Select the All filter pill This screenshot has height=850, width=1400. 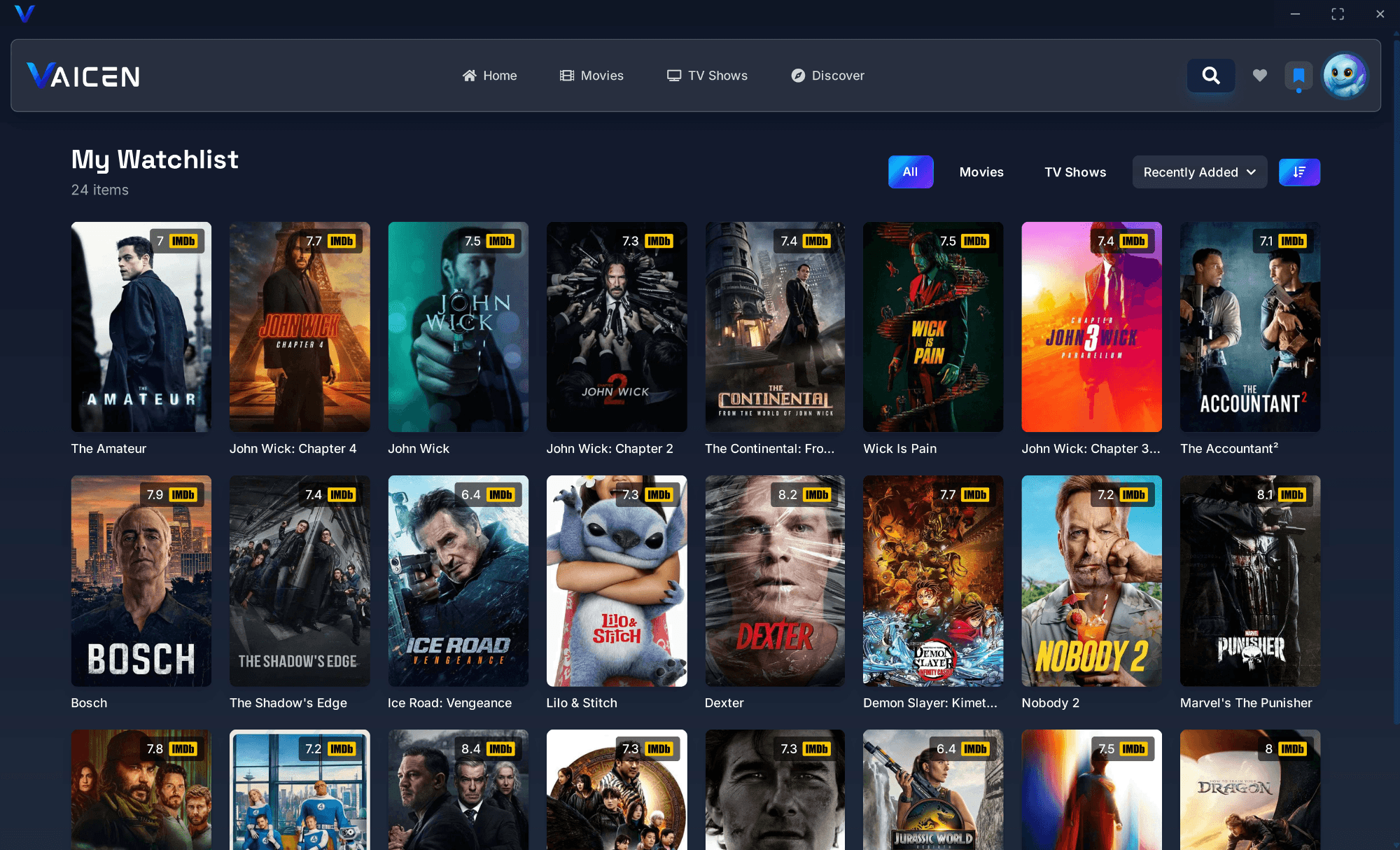910,172
